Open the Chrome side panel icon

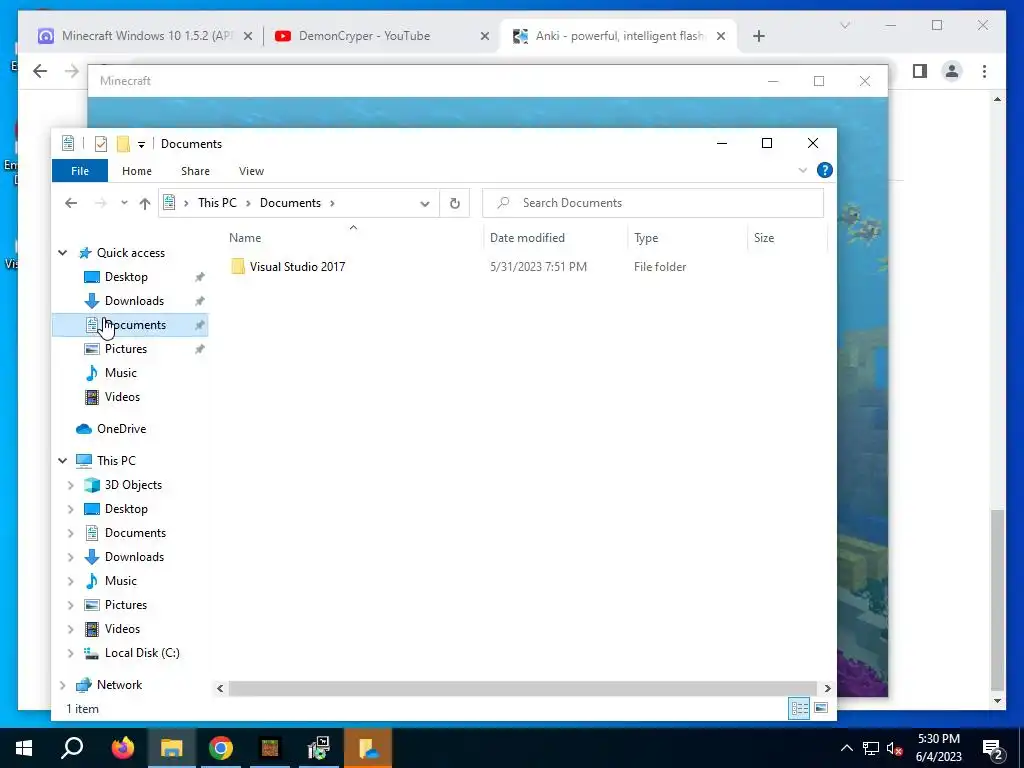(920, 71)
